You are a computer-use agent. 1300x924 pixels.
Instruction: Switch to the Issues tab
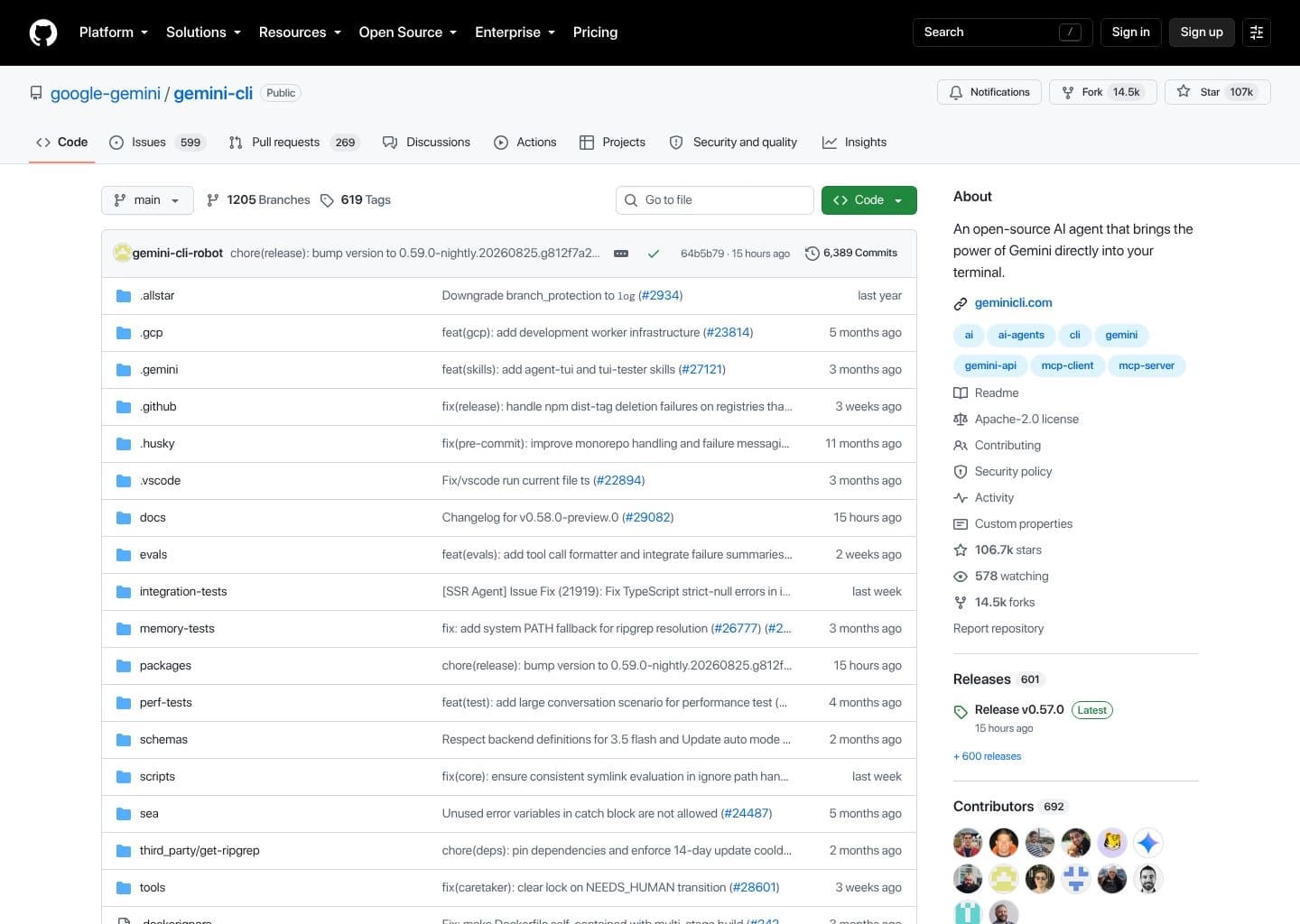[x=157, y=143]
